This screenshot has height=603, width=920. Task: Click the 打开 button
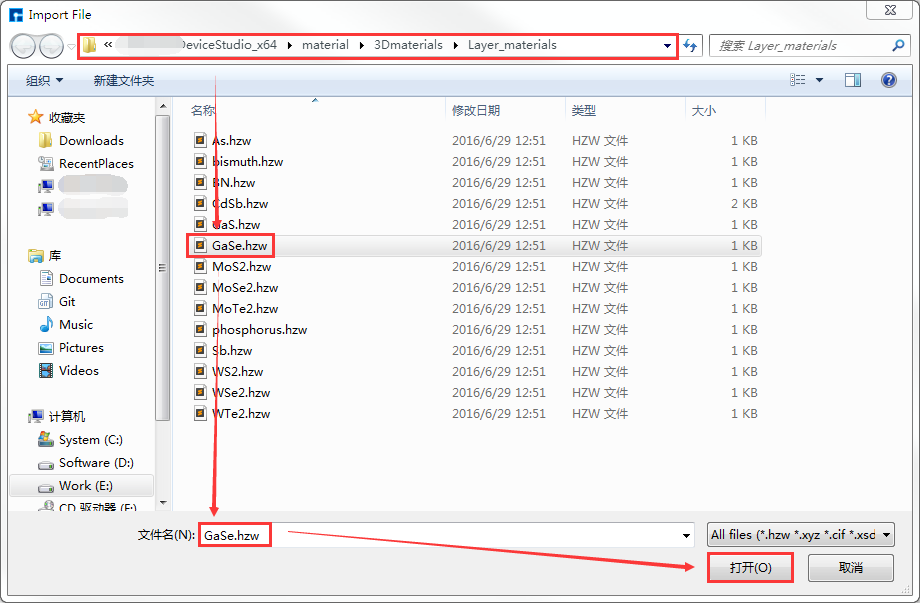click(750, 567)
